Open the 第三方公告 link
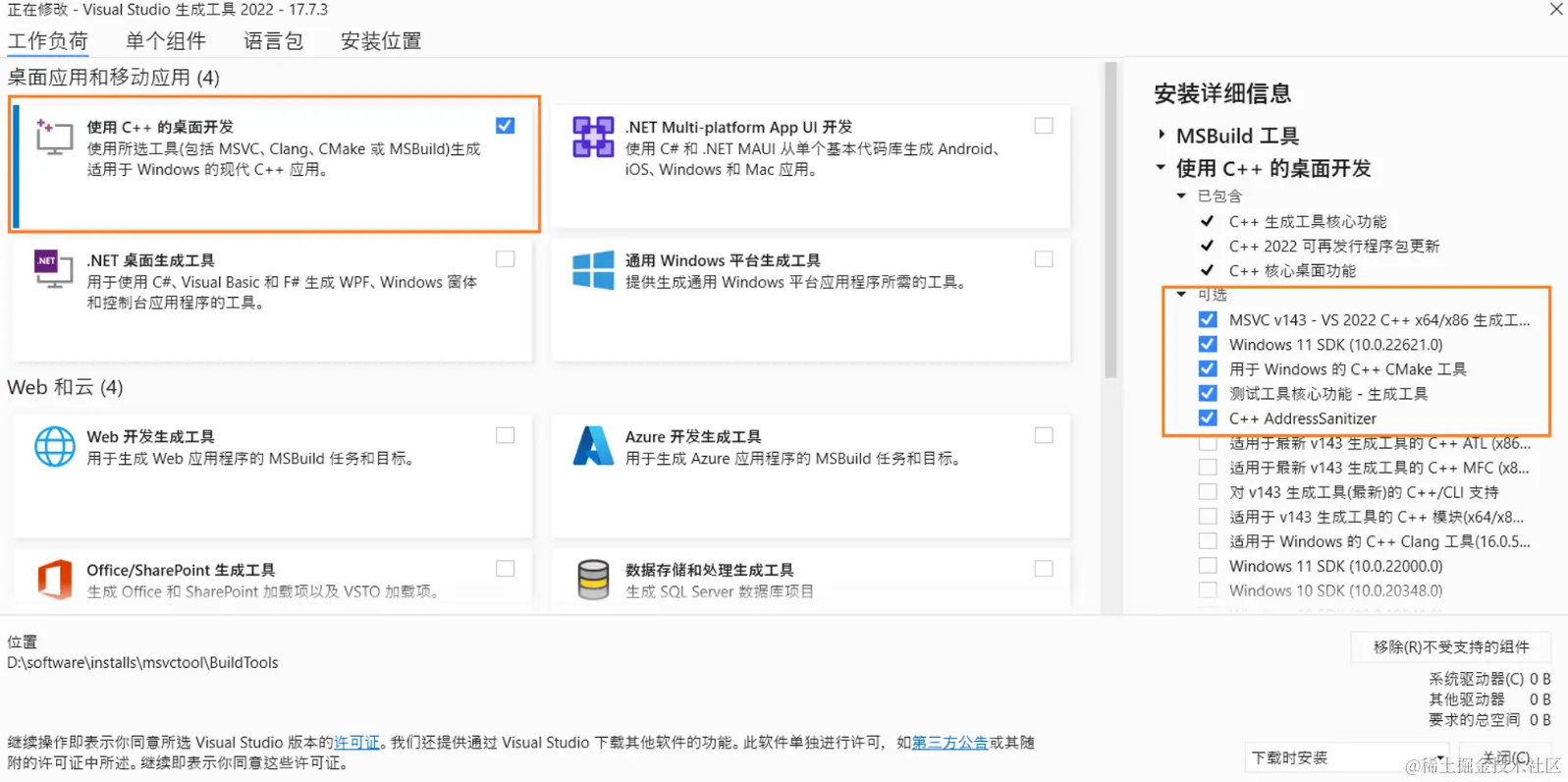The width and height of the screenshot is (1568, 782). [x=950, y=743]
